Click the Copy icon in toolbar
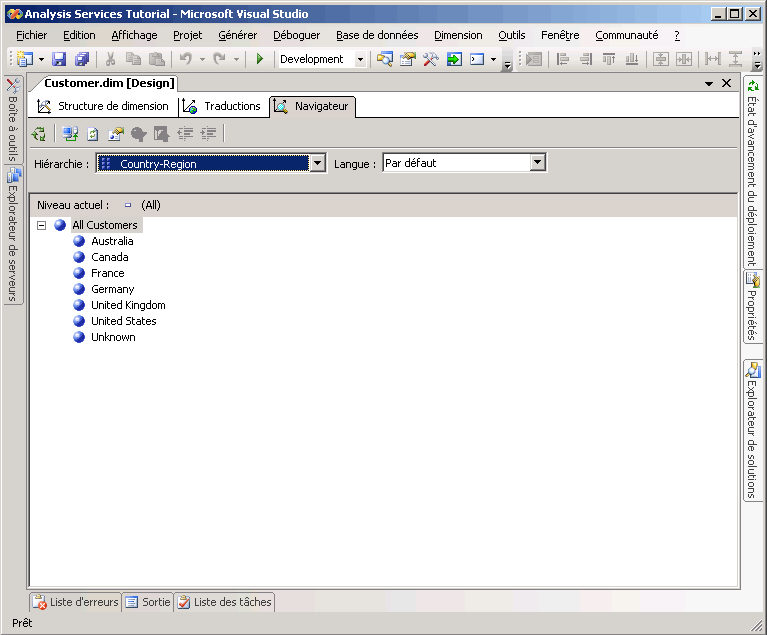767x635 pixels. point(133,59)
